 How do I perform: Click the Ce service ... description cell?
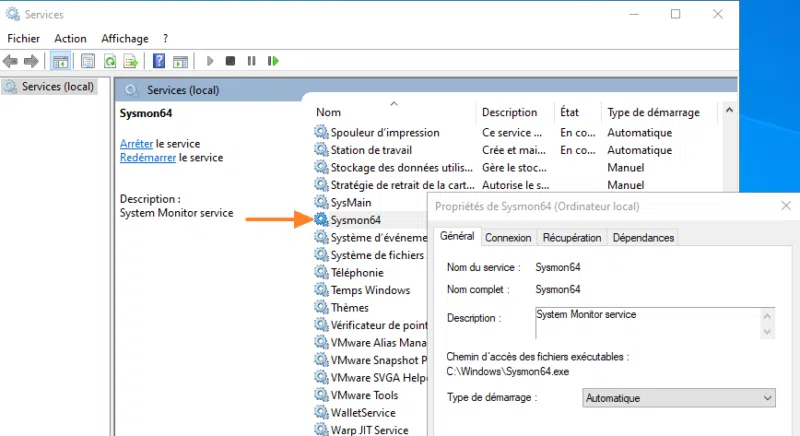point(512,133)
